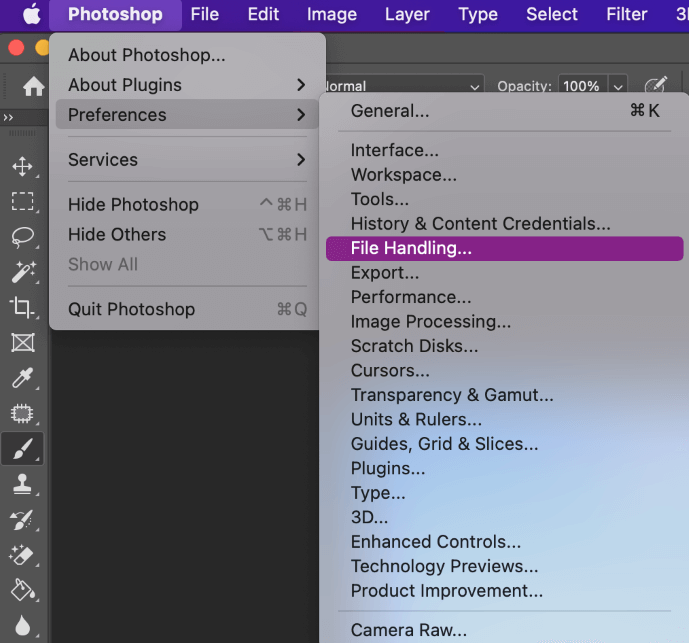Viewport: 689px width, 643px height.
Task: Pick the Magic Wand tool
Action: [22, 272]
